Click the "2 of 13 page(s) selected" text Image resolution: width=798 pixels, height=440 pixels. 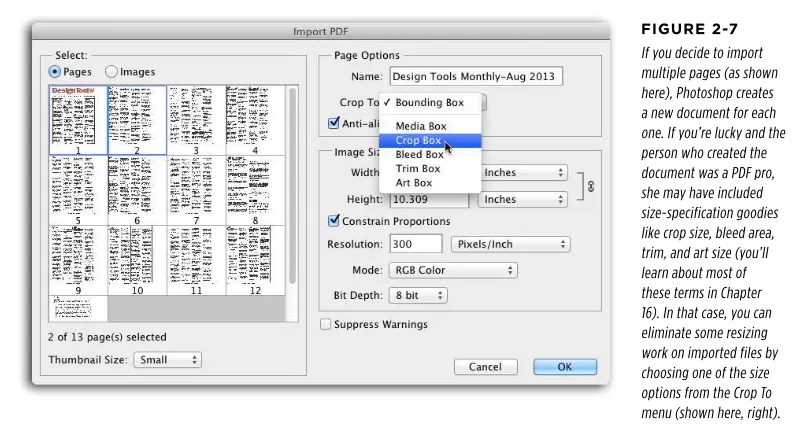tap(107, 337)
